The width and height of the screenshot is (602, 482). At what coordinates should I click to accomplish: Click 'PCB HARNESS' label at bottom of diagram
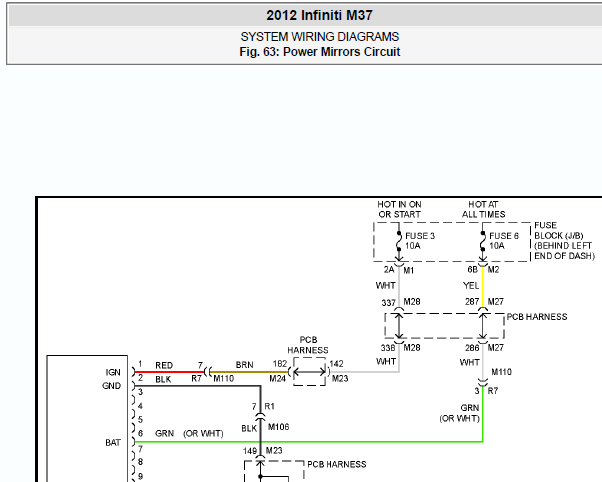click(x=337, y=464)
